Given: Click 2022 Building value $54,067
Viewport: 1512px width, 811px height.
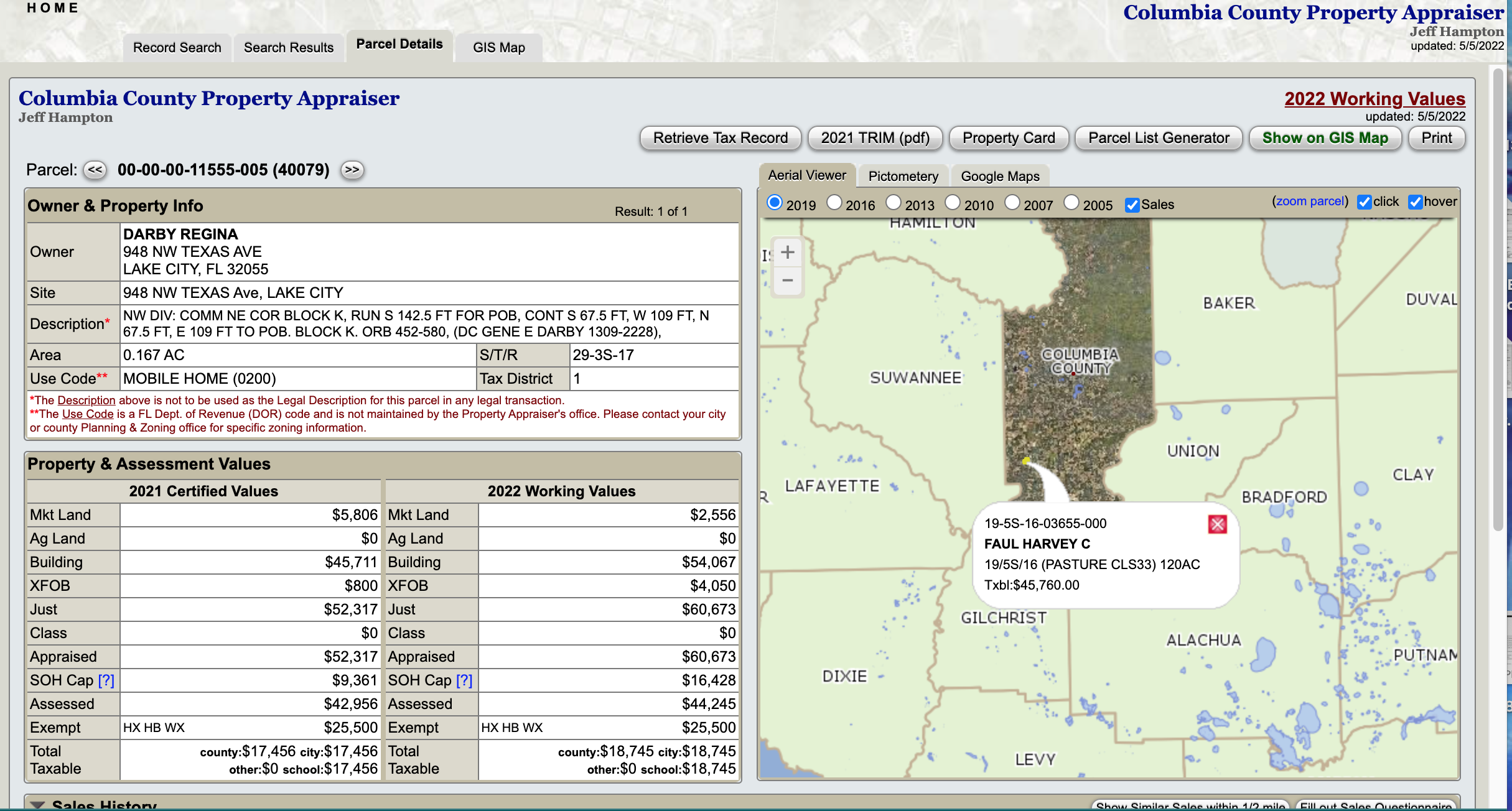Looking at the screenshot, I should coord(709,562).
